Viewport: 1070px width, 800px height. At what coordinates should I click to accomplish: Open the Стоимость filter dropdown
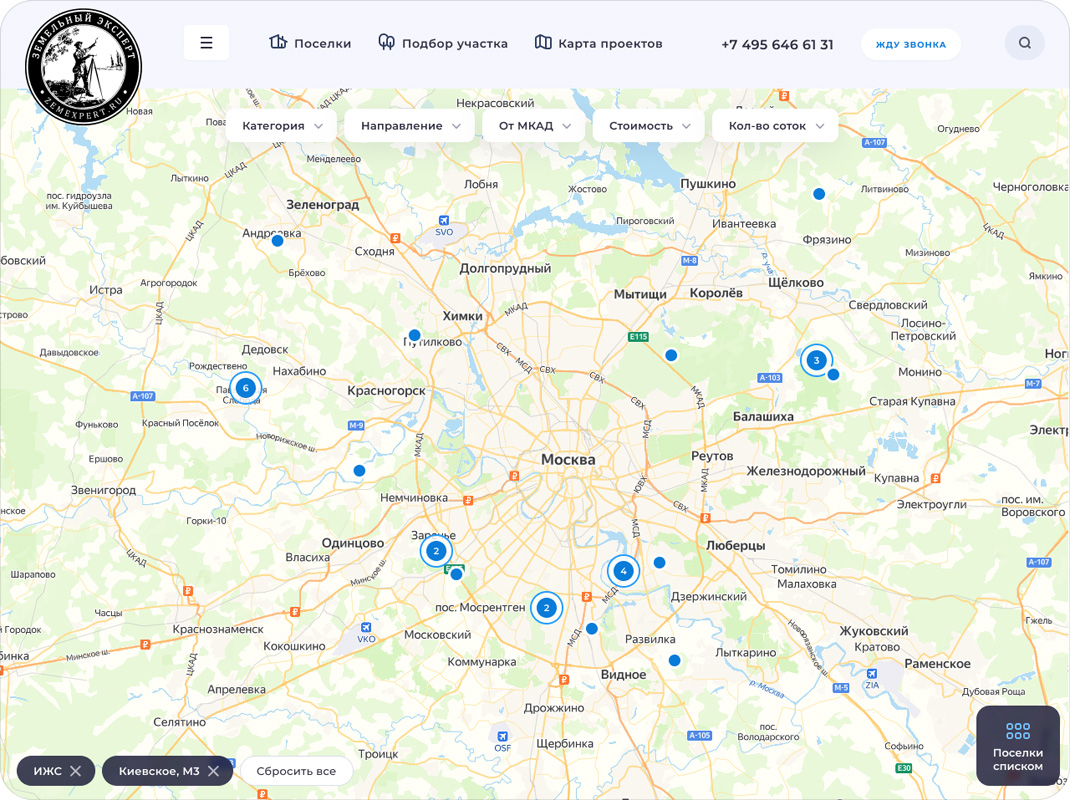(x=648, y=125)
